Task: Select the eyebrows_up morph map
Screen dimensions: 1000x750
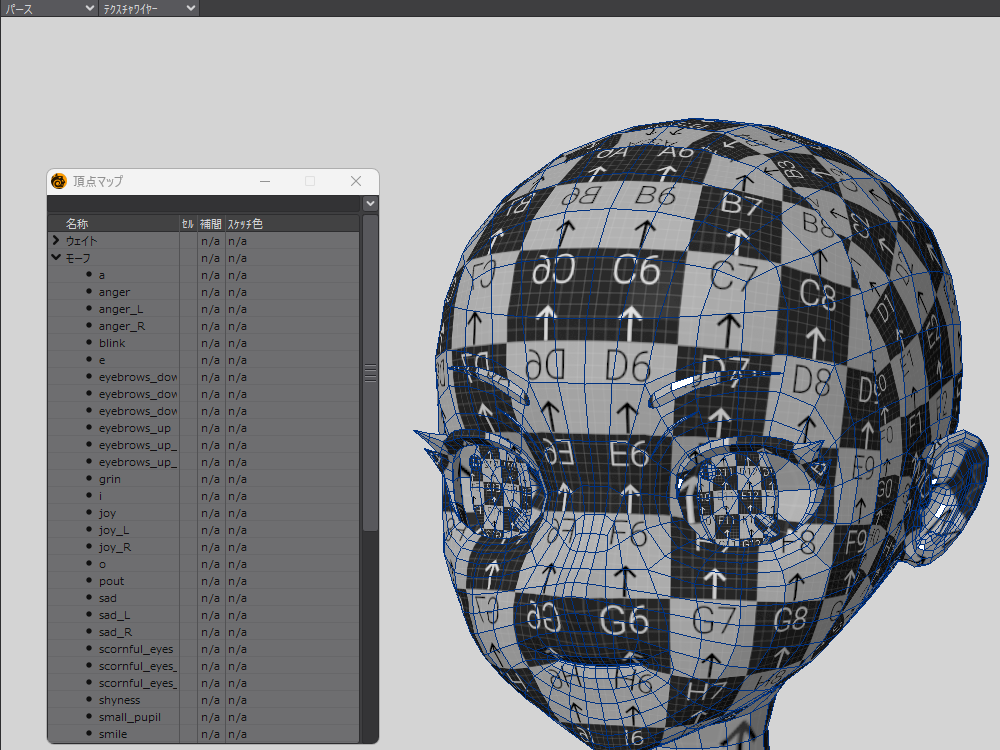Action: [134, 428]
